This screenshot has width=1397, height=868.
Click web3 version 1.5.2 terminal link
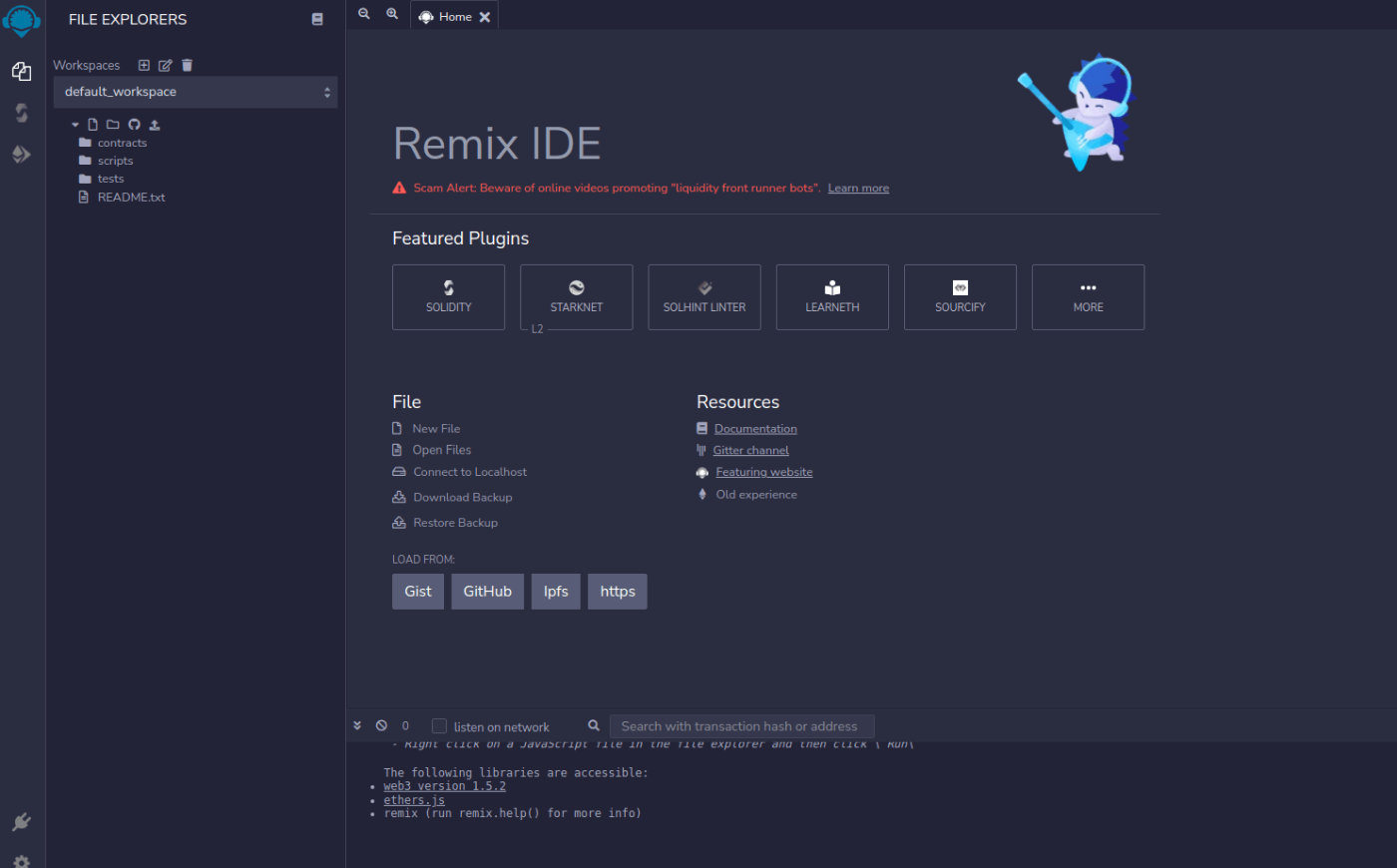point(444,786)
